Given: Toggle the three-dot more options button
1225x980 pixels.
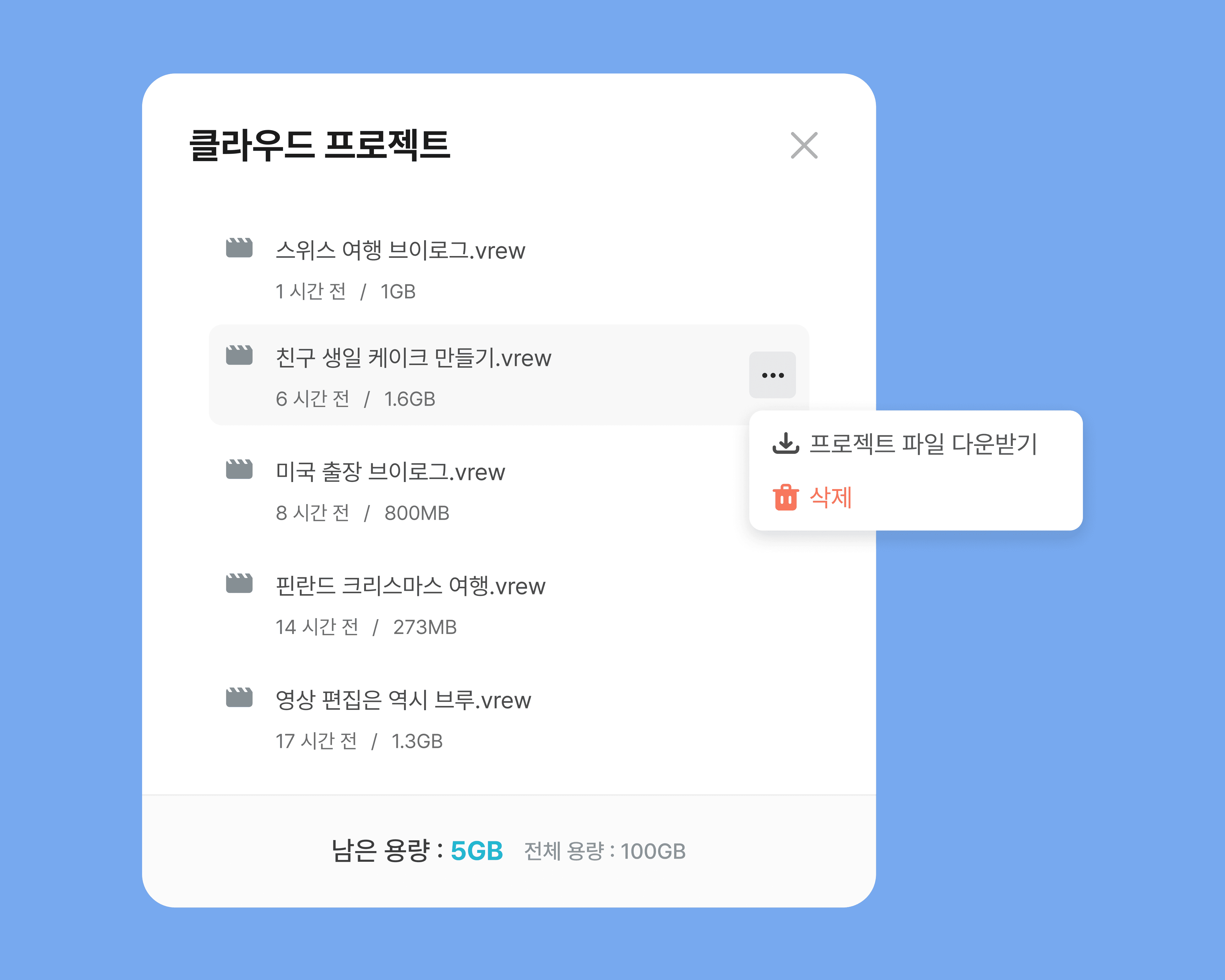Looking at the screenshot, I should point(772,375).
